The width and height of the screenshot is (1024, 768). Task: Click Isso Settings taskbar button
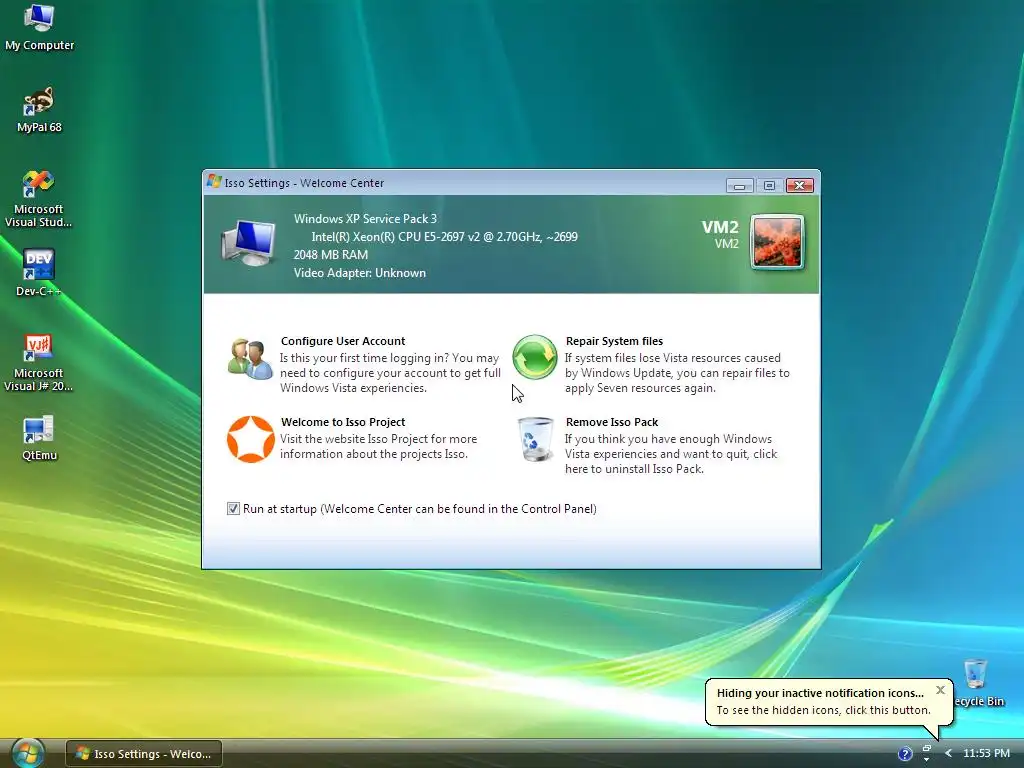pyautogui.click(x=144, y=754)
